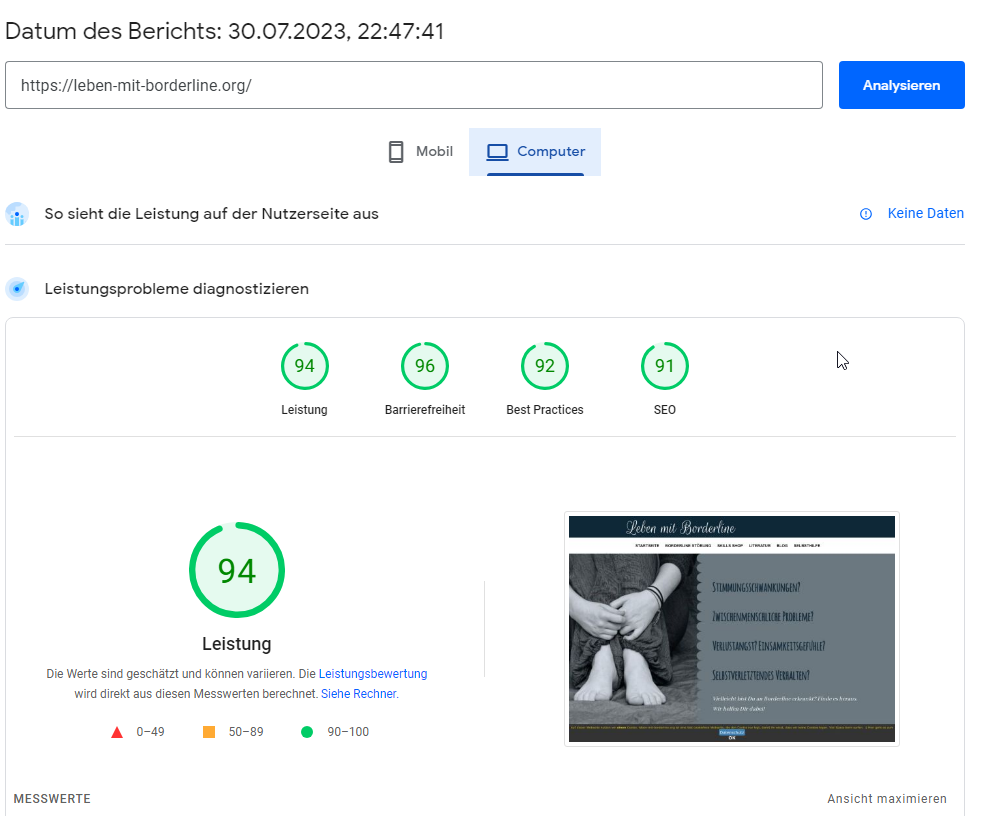
Task: Select the SEO score 91 gauge
Action: pyautogui.click(x=664, y=366)
